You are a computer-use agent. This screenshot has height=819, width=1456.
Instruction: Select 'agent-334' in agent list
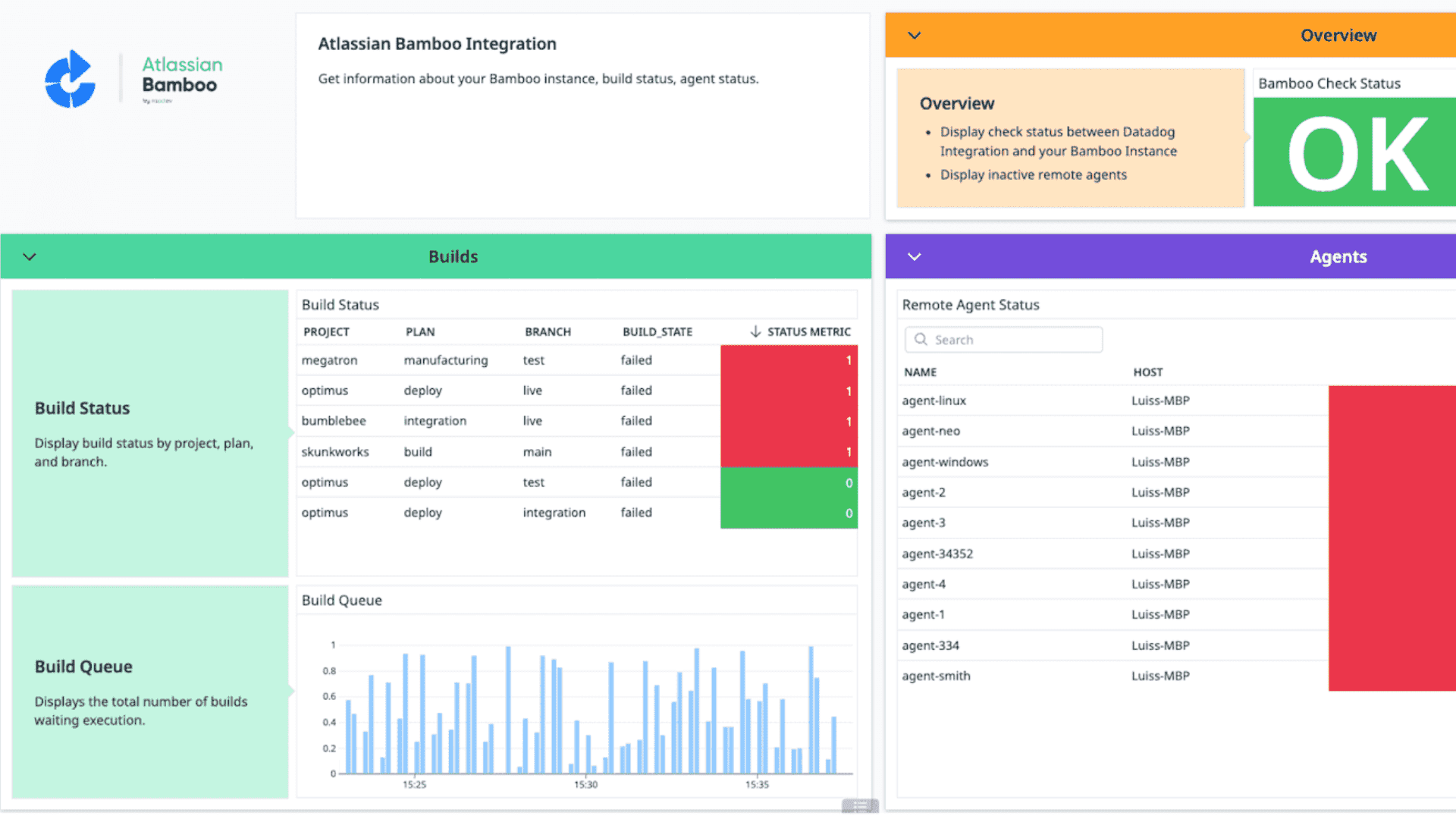930,645
